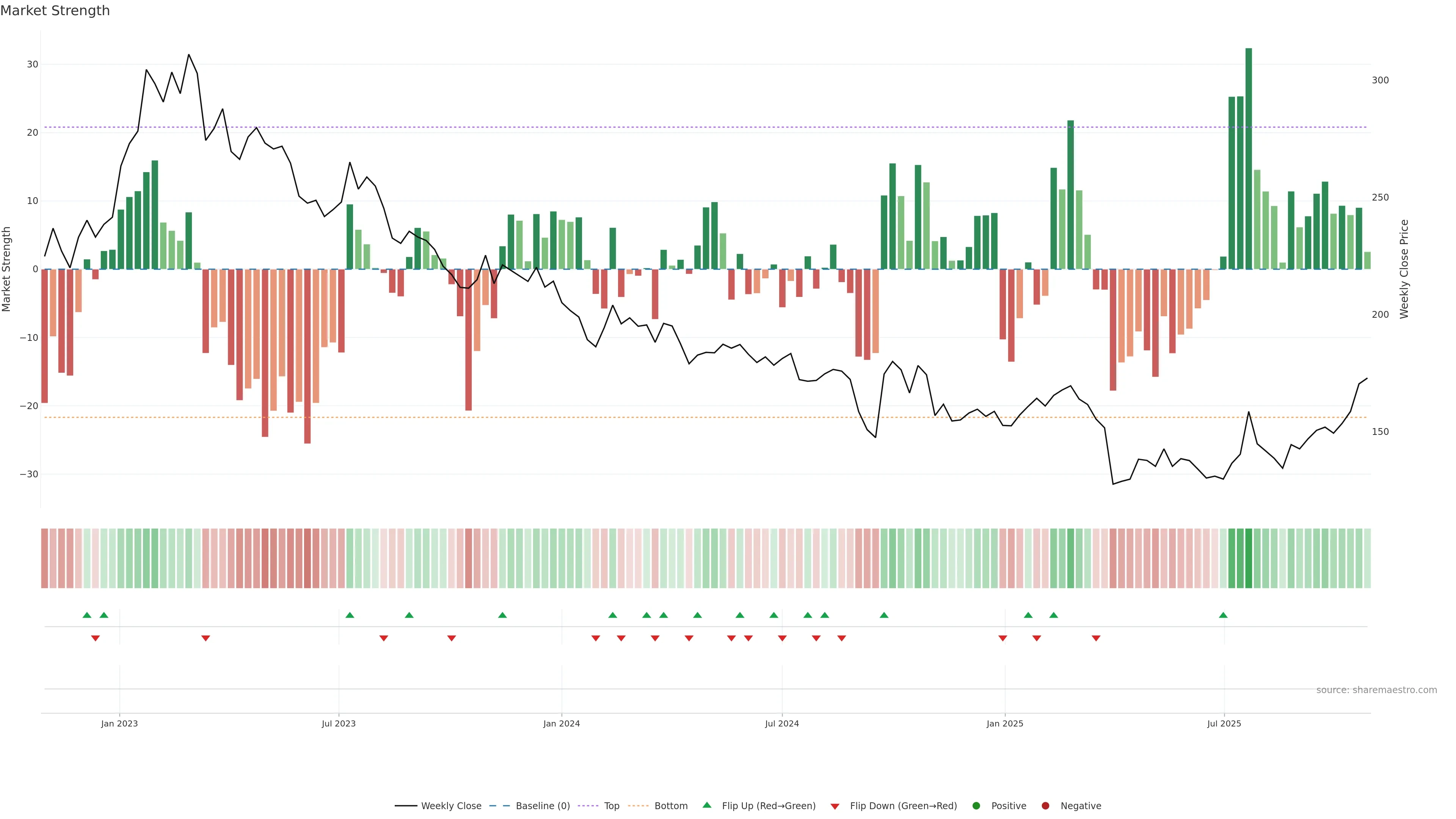Click Flip Up green triangle legend icon
The width and height of the screenshot is (1456, 819).
706,805
